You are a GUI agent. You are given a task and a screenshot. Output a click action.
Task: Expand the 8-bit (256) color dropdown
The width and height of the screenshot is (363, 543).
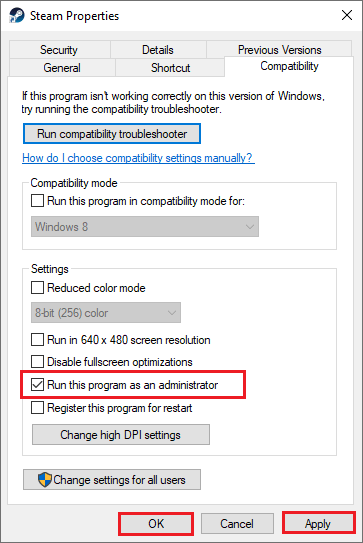click(x=106, y=313)
